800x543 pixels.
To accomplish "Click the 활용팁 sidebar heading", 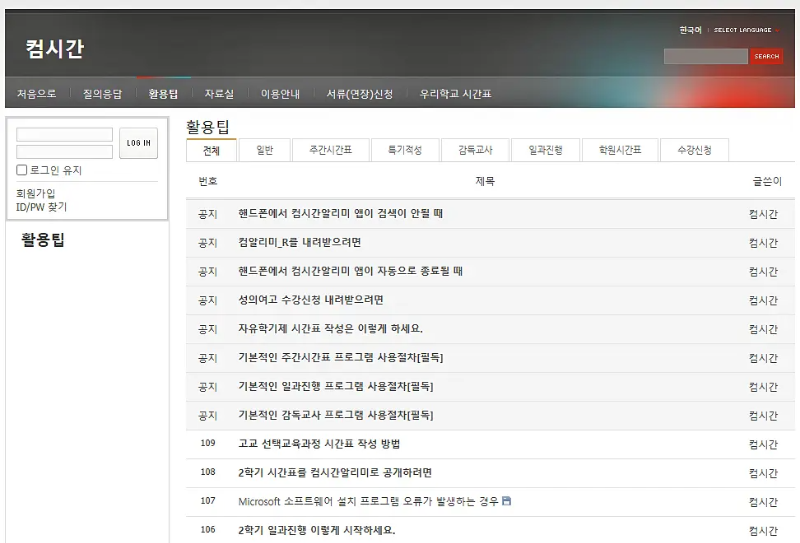I will click(43, 240).
